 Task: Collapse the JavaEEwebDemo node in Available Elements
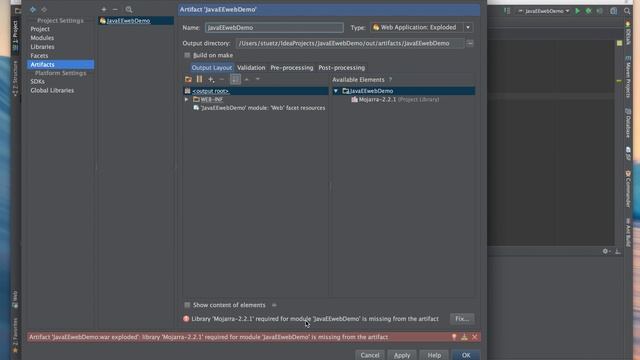tap(336, 91)
